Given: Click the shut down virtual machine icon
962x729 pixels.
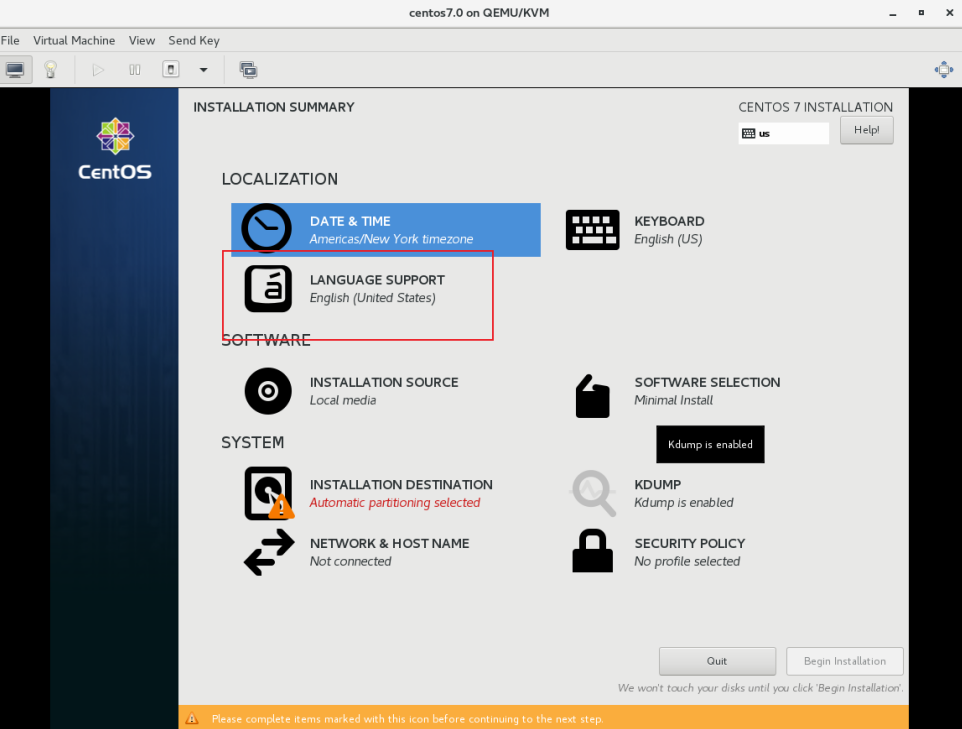Looking at the screenshot, I should click(x=171, y=69).
